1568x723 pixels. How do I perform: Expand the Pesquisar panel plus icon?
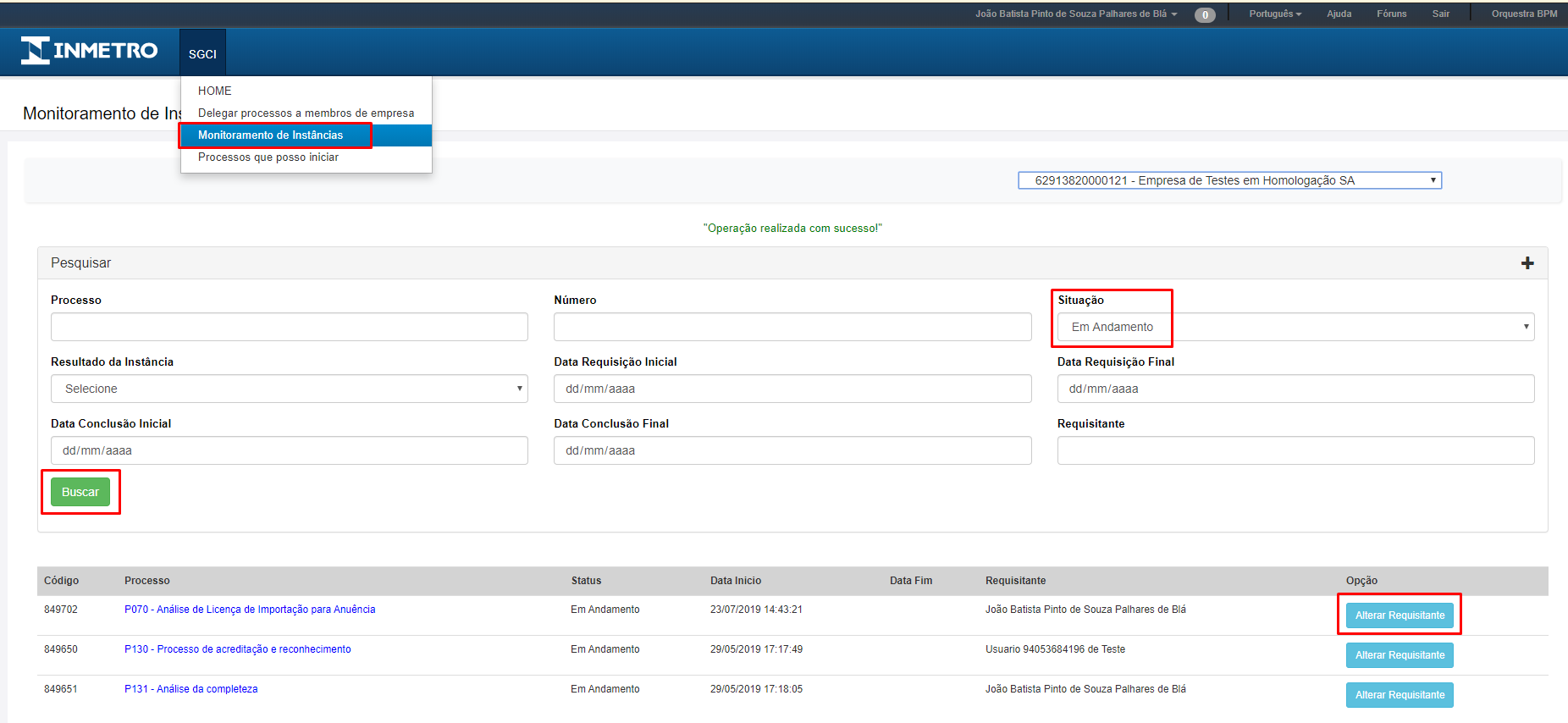(x=1527, y=263)
